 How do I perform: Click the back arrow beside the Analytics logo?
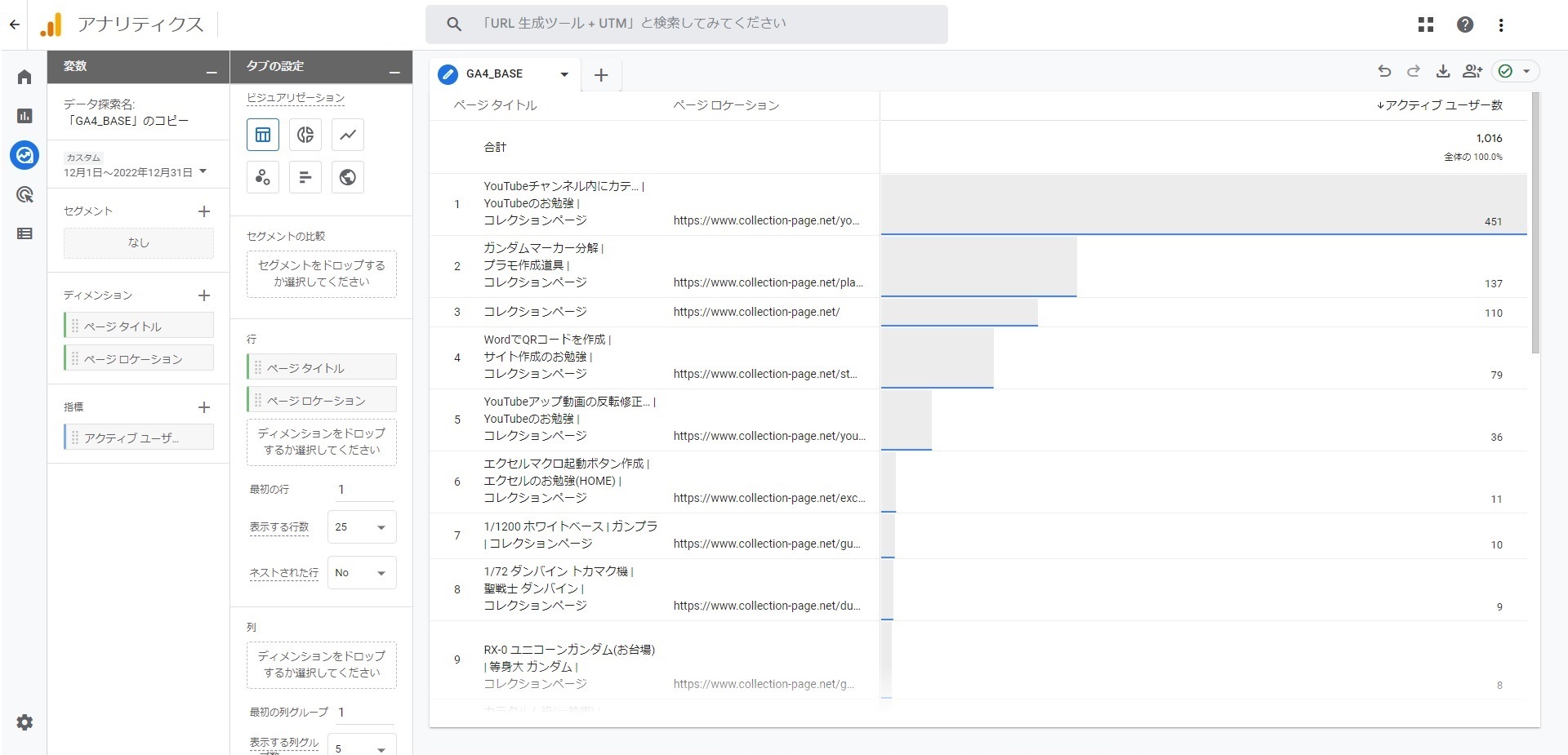(x=15, y=24)
